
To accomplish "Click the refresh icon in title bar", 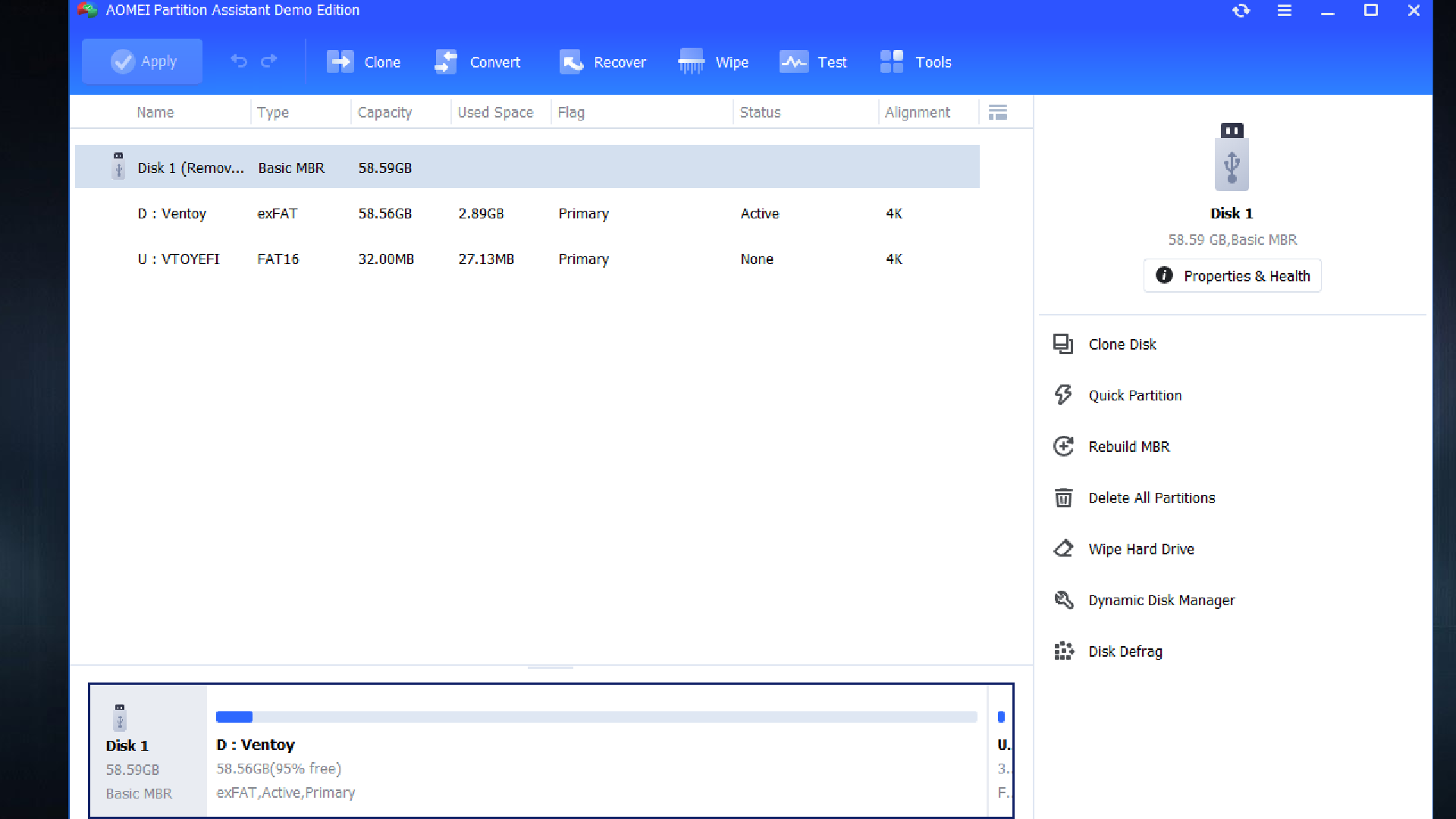I will [1241, 11].
